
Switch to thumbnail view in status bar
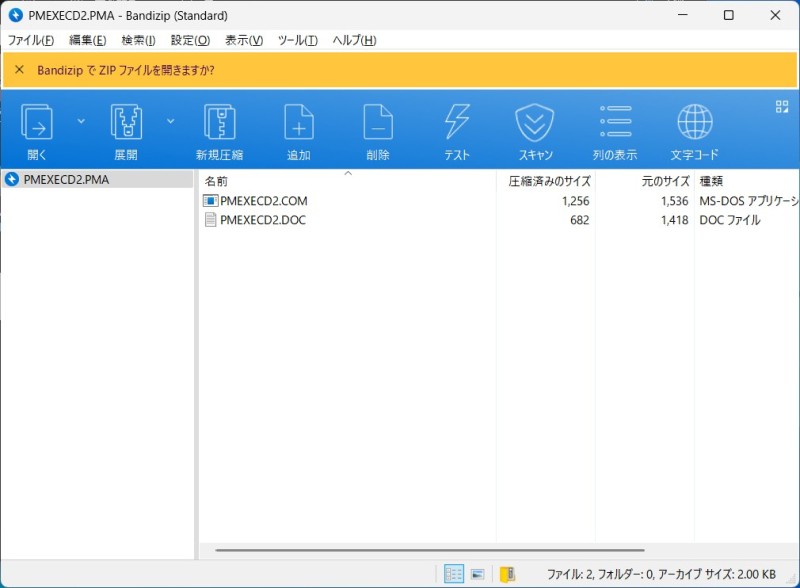[x=479, y=574]
